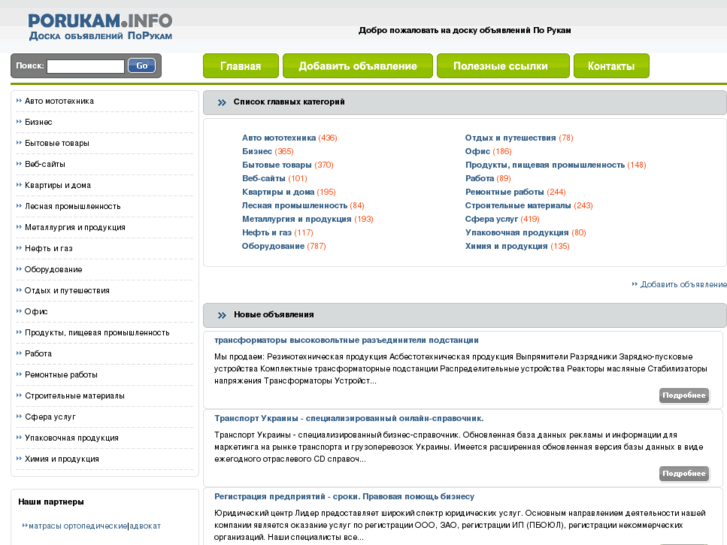Click chevron icon beside Список главных категорий
The width and height of the screenshot is (727, 545).
point(222,103)
